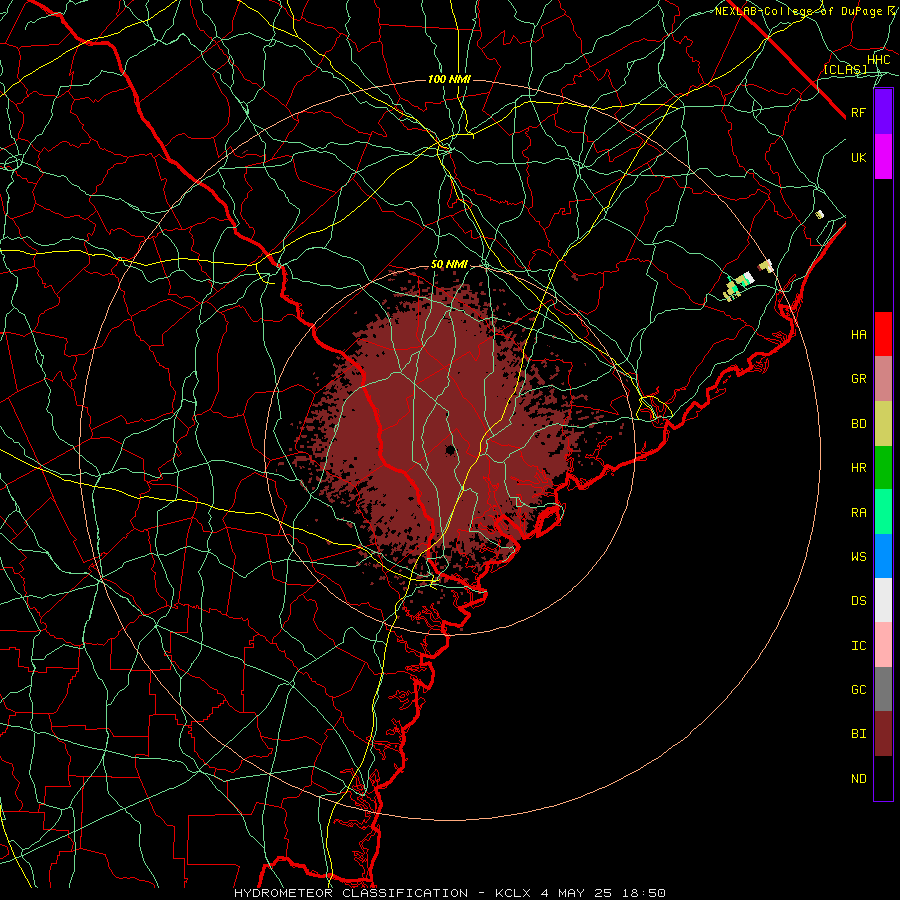Click the GC legend label
Screen dimensions: 900x900
point(858,690)
